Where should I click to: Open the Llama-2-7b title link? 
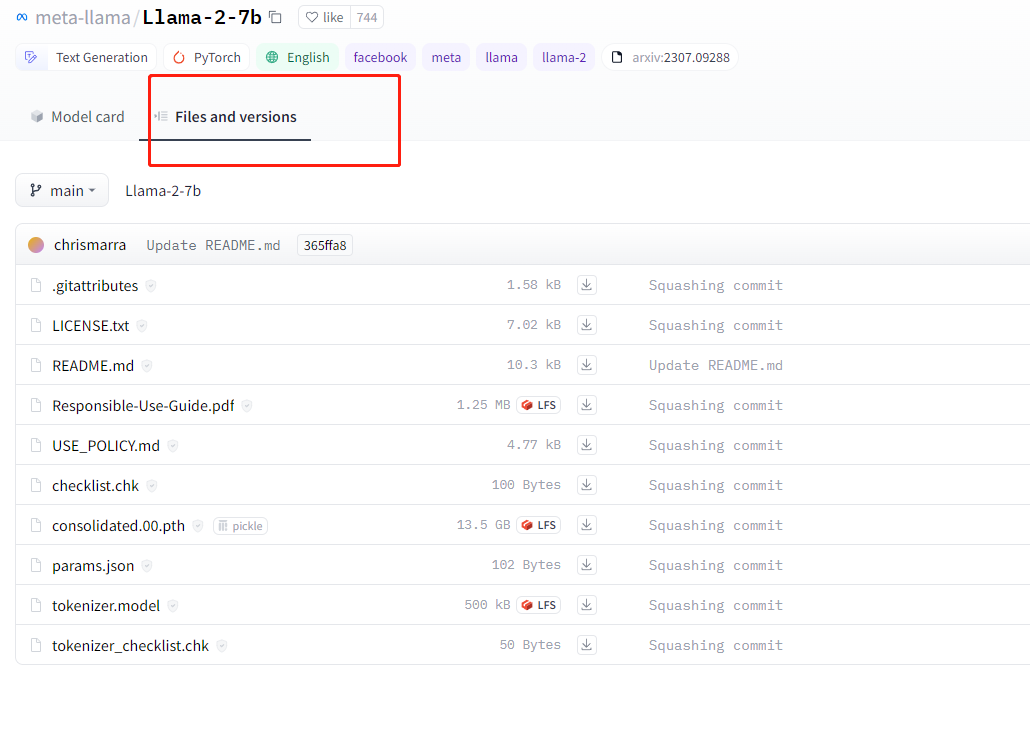pyautogui.click(x=202, y=18)
